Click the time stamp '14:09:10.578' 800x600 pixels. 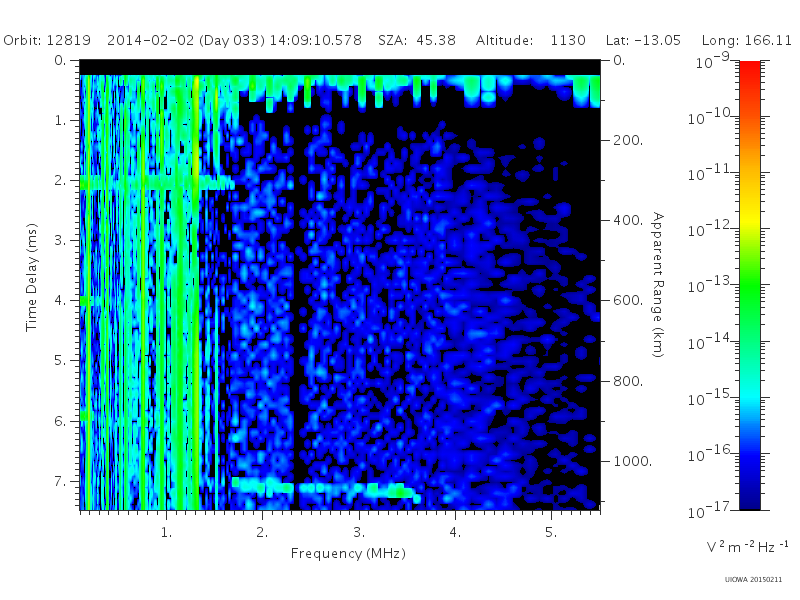pyautogui.click(x=315, y=40)
